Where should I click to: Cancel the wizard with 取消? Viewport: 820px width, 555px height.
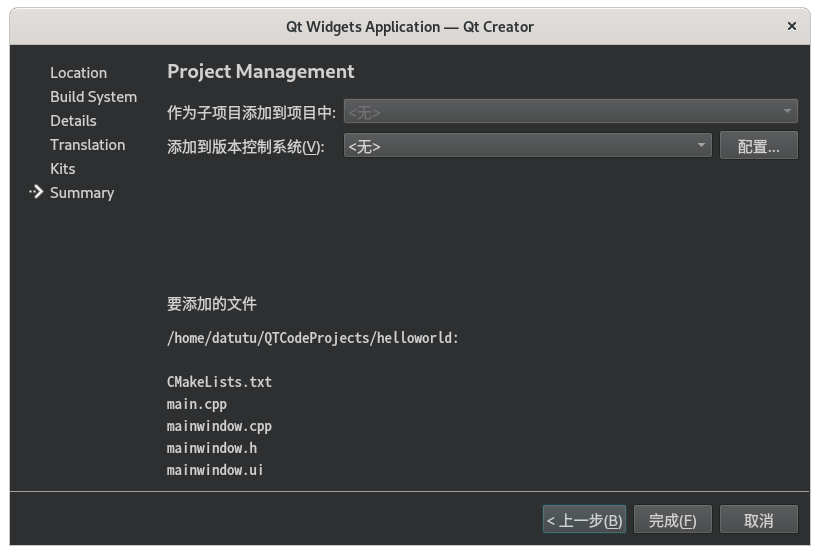click(759, 519)
